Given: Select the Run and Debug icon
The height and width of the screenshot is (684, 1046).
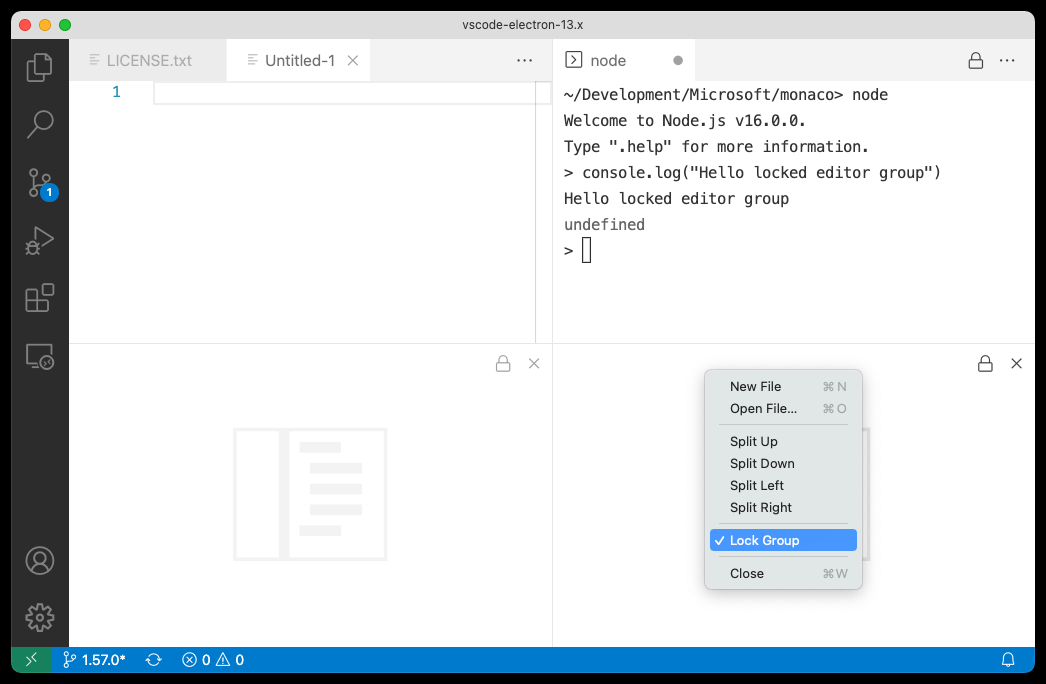Looking at the screenshot, I should (40, 240).
